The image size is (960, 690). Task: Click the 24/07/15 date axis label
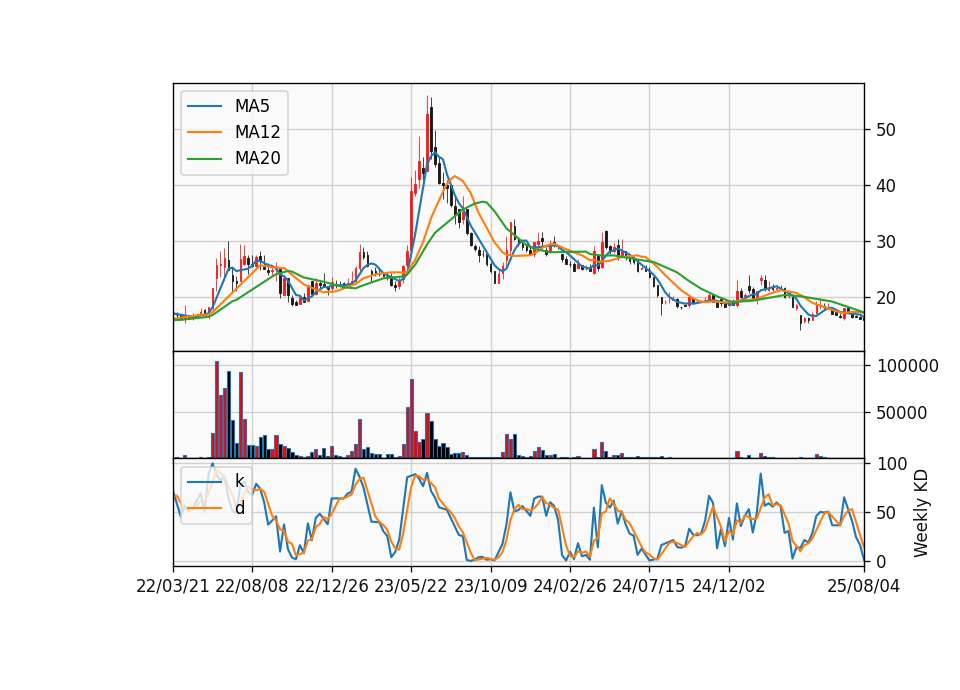(648, 586)
